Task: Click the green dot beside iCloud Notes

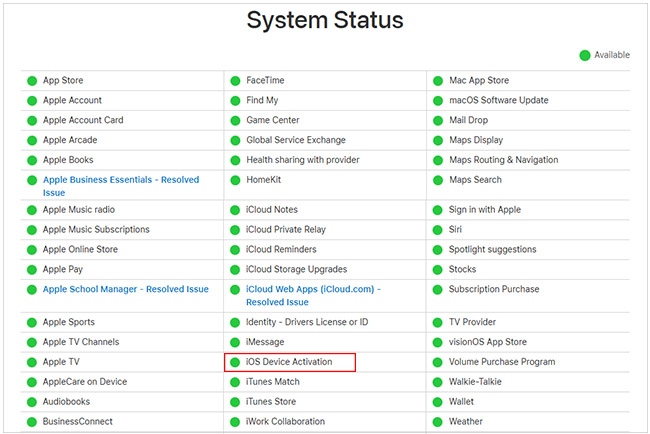Action: [x=235, y=210]
